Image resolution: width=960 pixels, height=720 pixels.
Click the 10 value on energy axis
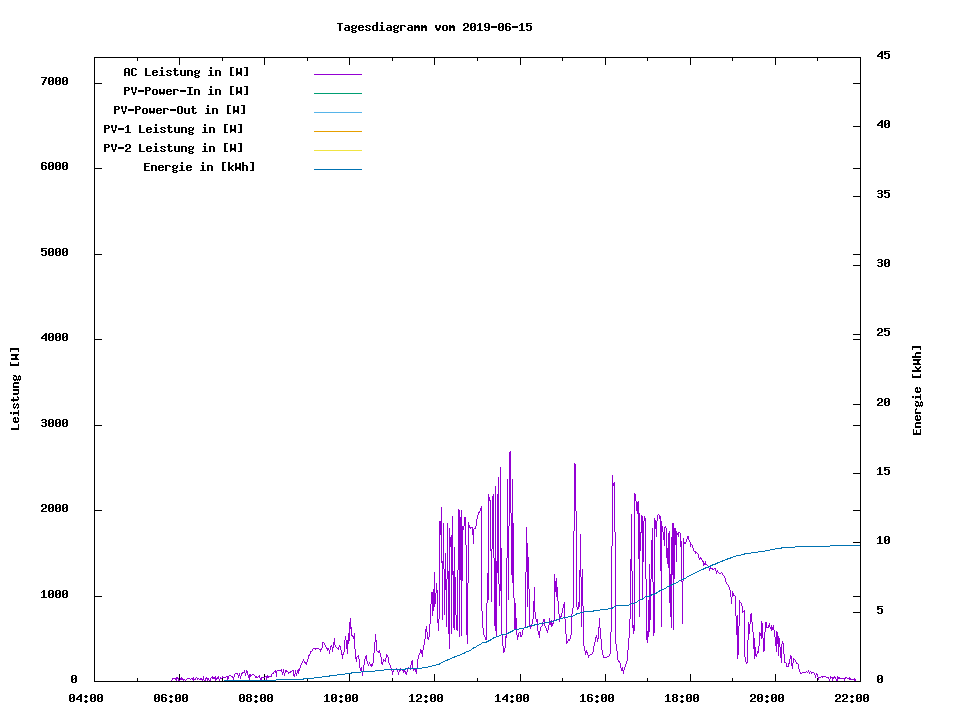pos(883,541)
